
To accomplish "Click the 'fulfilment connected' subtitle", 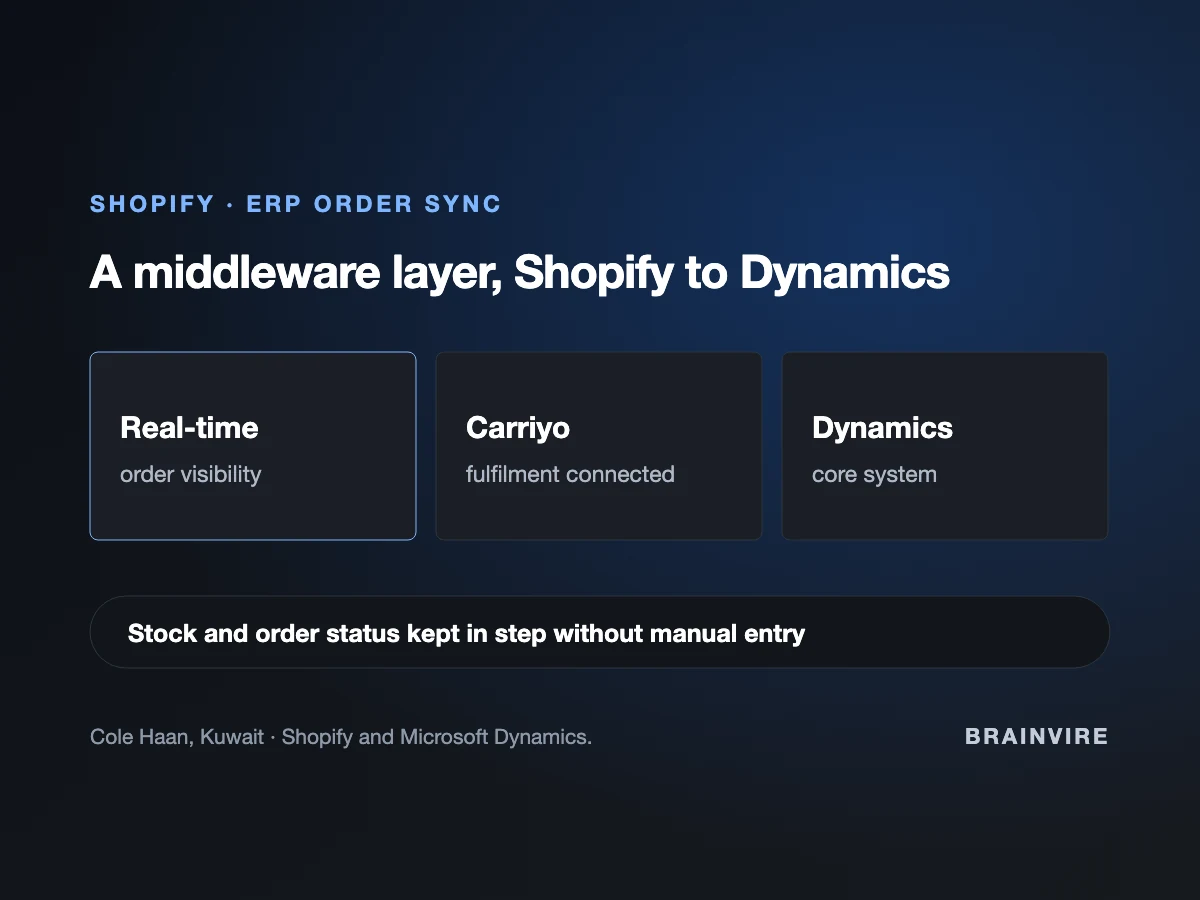I will [x=570, y=474].
